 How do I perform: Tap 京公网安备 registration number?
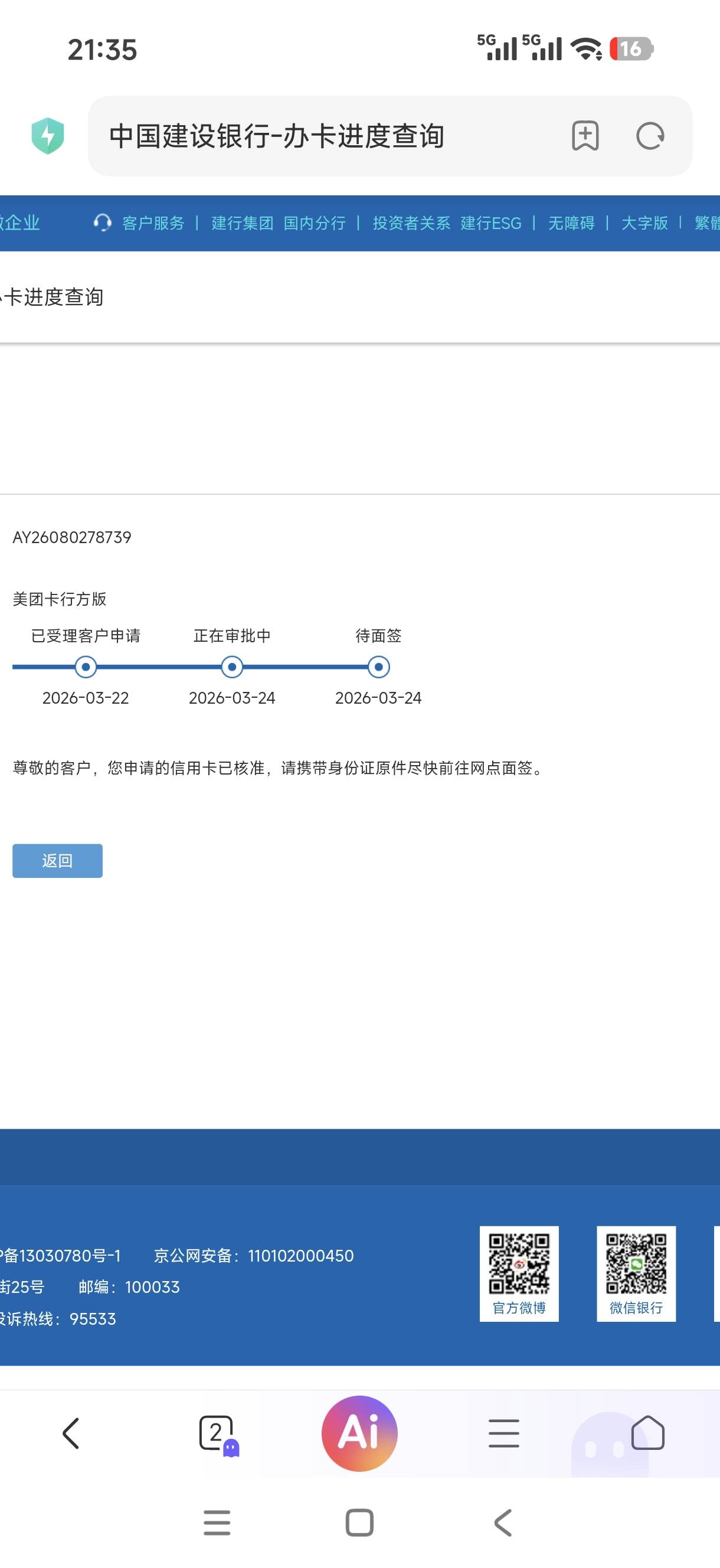254,1256
